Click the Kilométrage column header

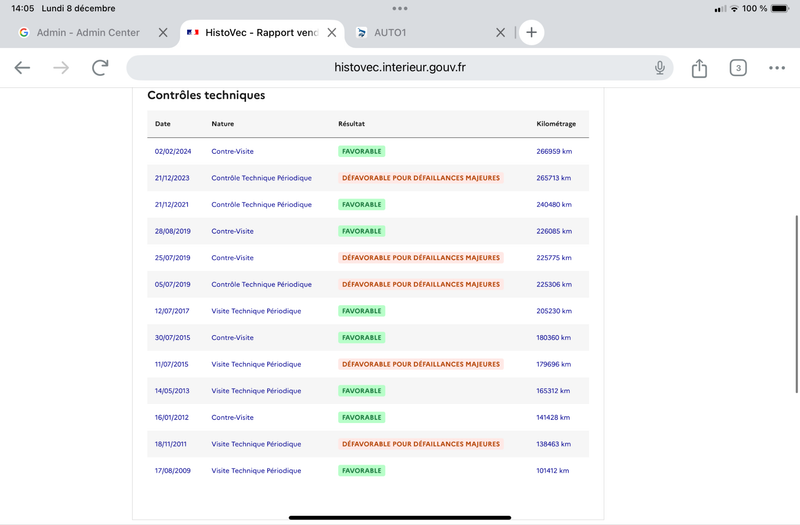coord(556,123)
